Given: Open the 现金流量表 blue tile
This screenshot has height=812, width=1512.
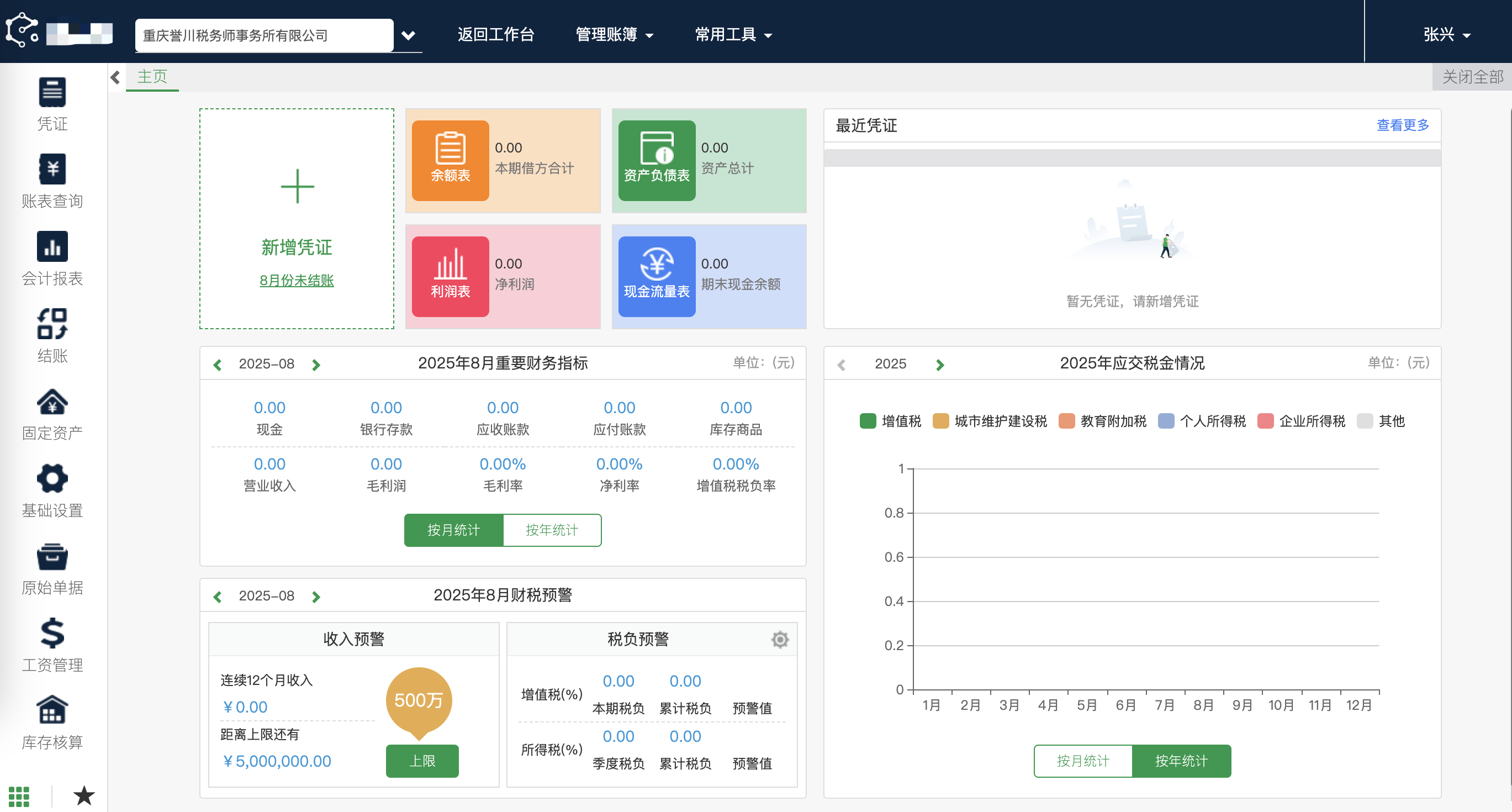Looking at the screenshot, I should click(x=656, y=276).
